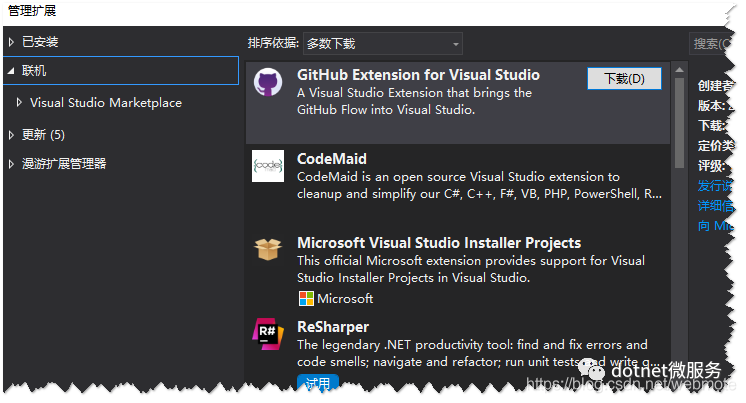Image resolution: width=746 pixels, height=403 pixels.
Task: Click the extension list scrollbar thumb
Action: point(679,123)
